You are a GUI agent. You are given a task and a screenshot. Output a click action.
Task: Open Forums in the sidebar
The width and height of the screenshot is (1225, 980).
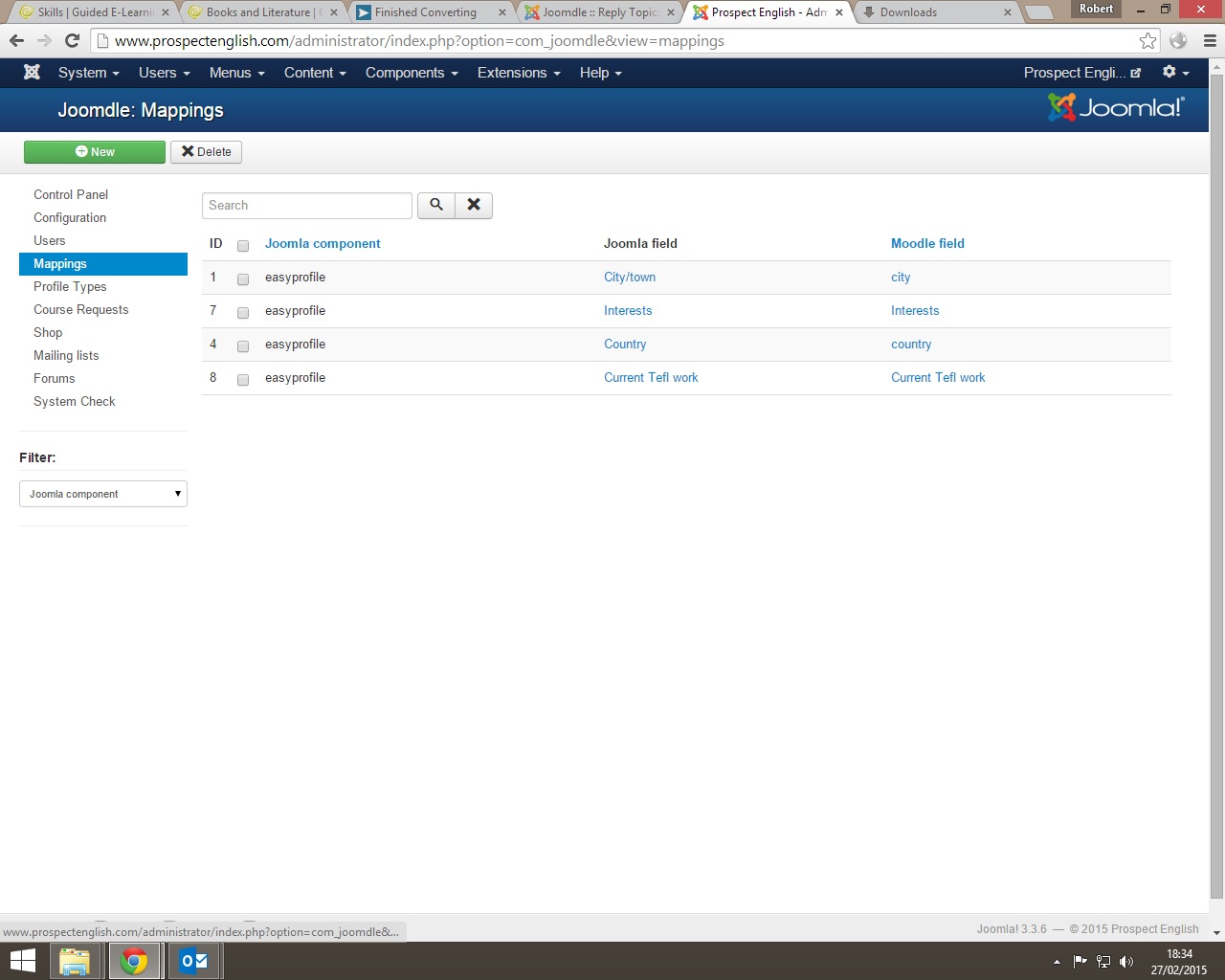coord(54,378)
